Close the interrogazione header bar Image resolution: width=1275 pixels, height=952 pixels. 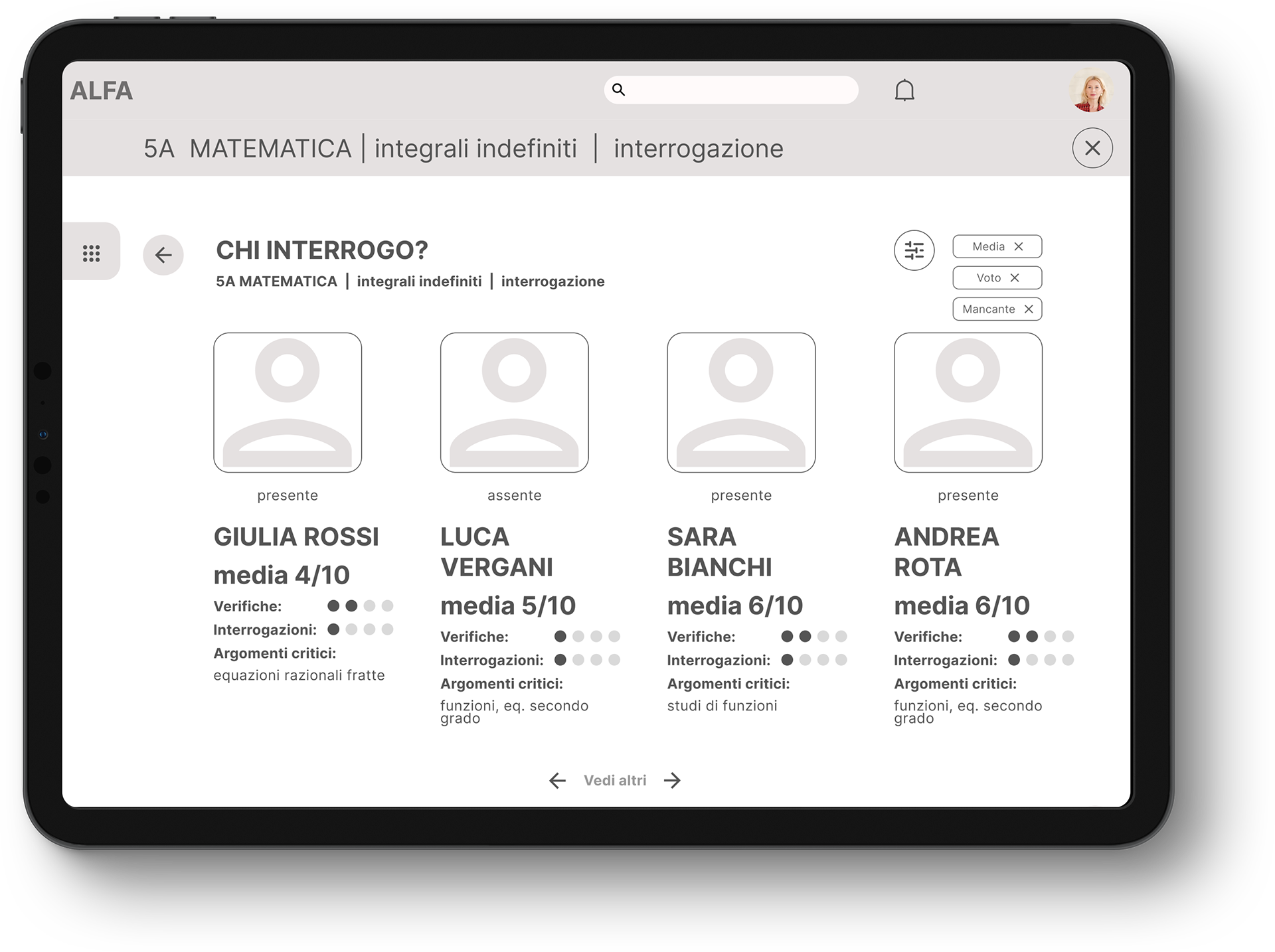(1092, 148)
